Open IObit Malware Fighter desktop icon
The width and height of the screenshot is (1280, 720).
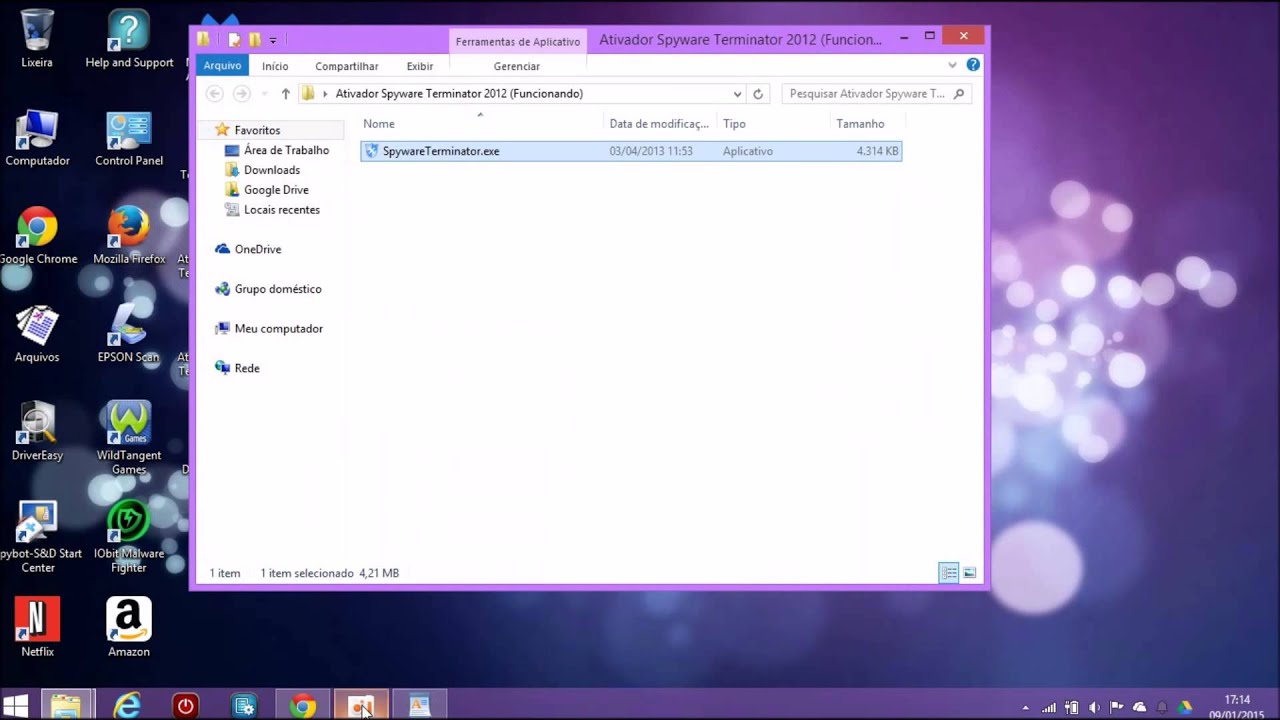(x=129, y=536)
